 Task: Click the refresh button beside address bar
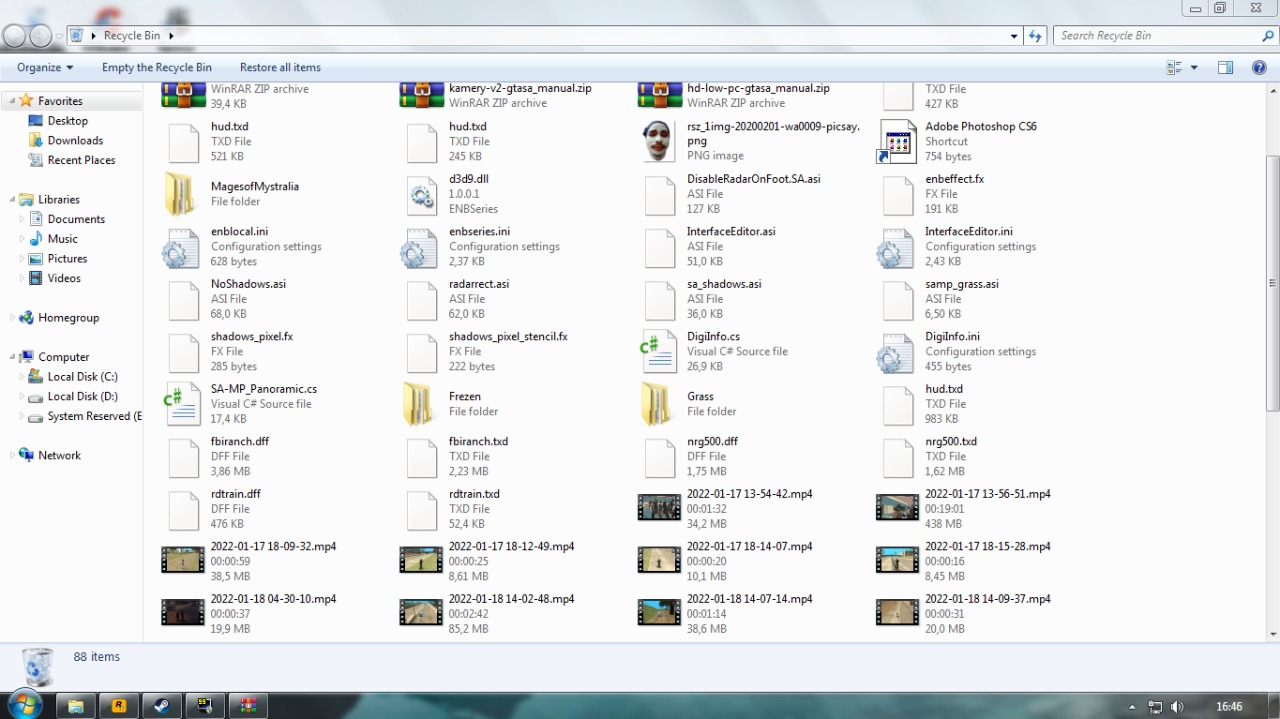(x=1036, y=36)
